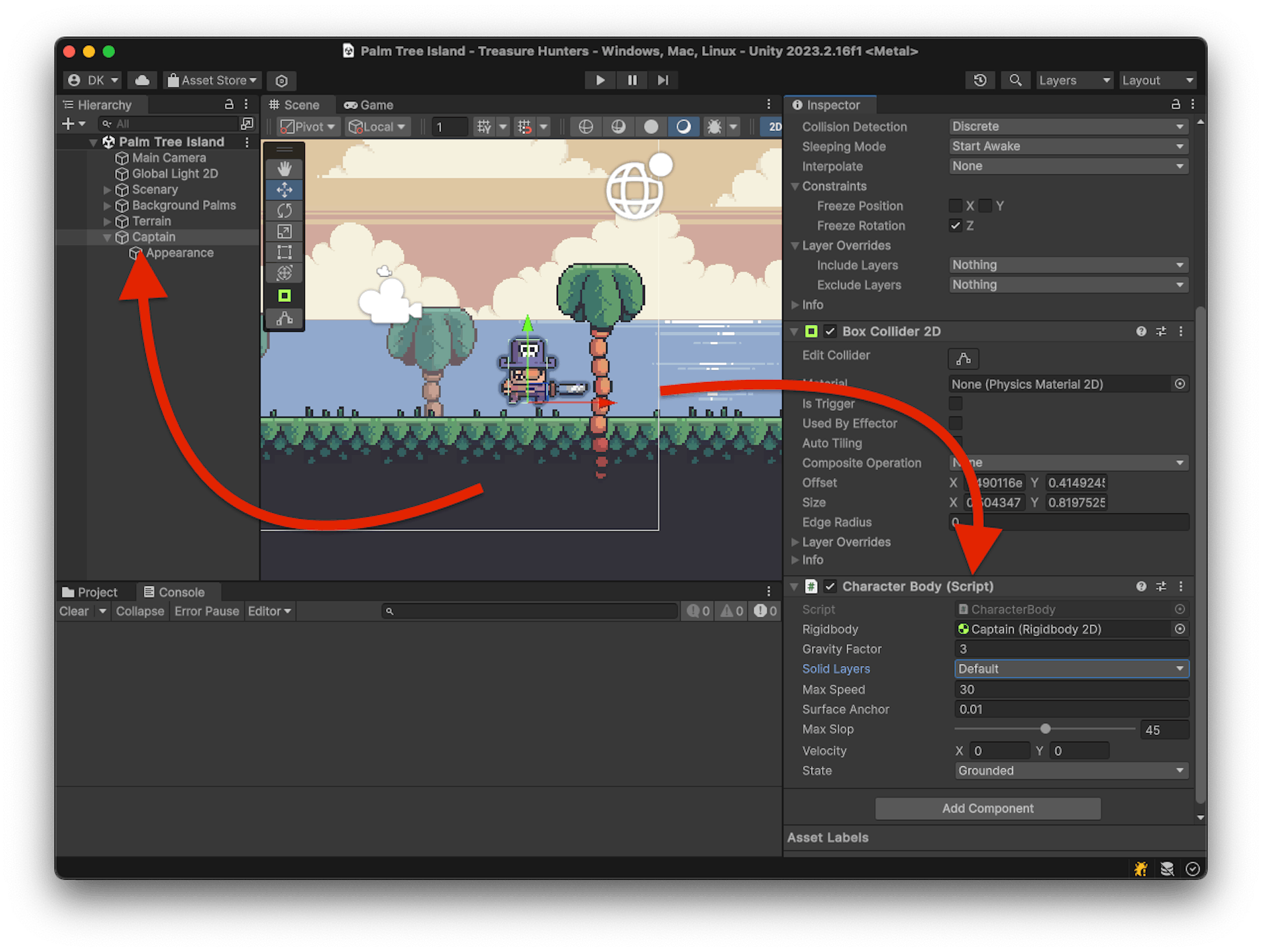Open the Solid Layers dropdown
This screenshot has width=1262, height=952.
(1071, 669)
